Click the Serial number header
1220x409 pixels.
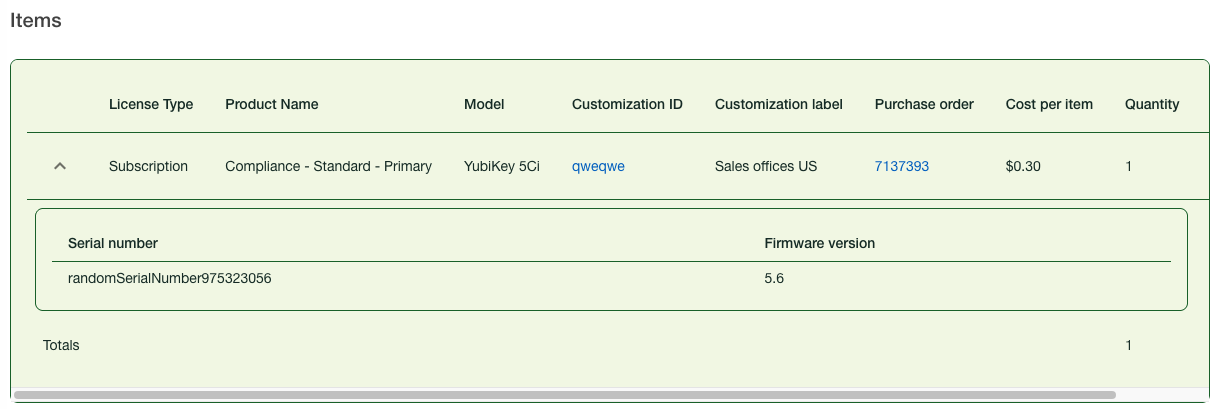[x=113, y=243]
